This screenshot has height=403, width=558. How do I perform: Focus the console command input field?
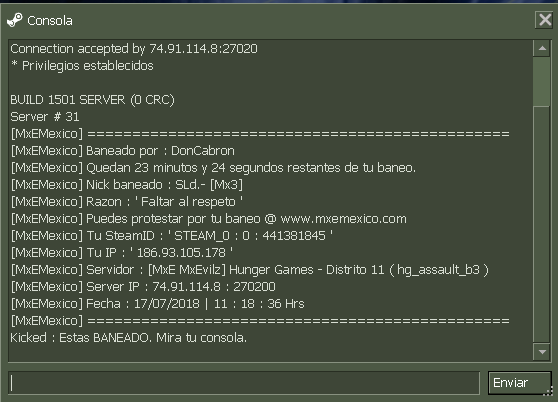pos(244,383)
